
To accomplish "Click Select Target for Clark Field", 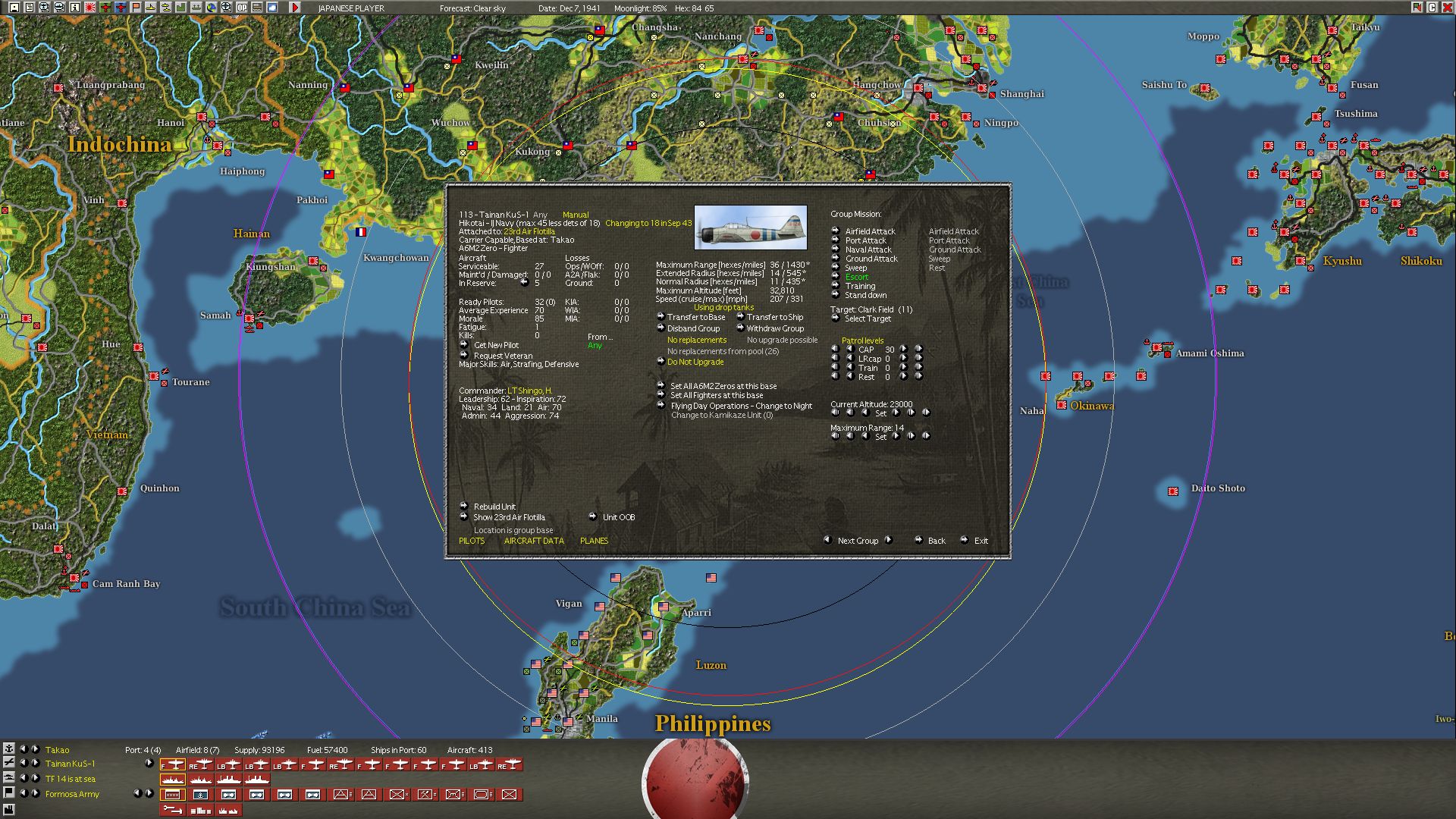I will [x=868, y=318].
